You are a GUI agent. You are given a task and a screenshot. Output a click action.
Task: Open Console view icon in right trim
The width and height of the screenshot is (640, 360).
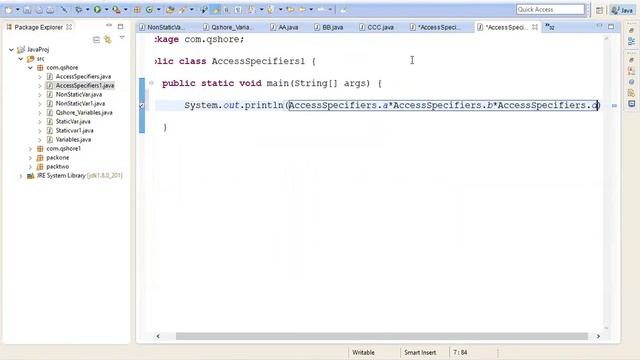[x=631, y=104]
